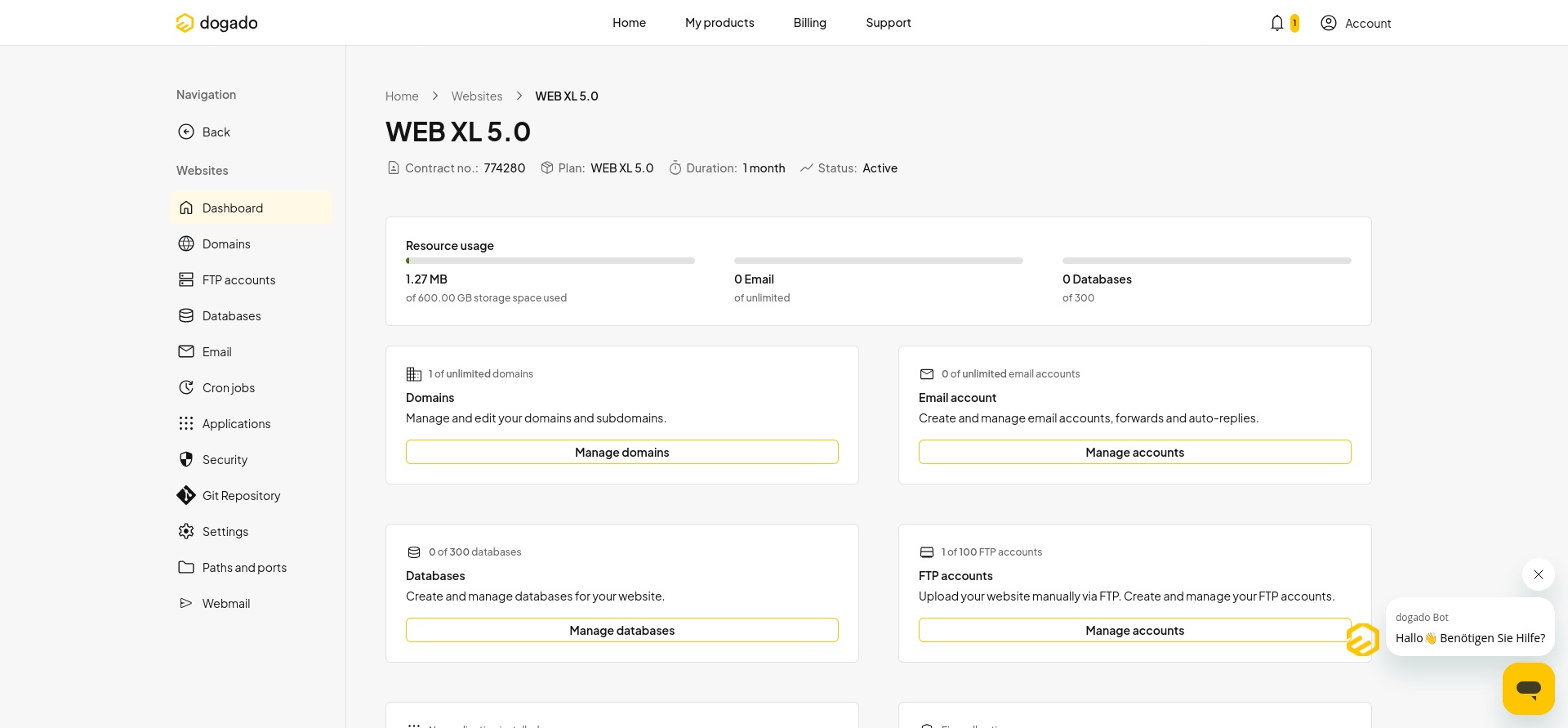Open Cron jobs sidebar item
Viewport: 1568px width, 728px height.
pos(252,387)
